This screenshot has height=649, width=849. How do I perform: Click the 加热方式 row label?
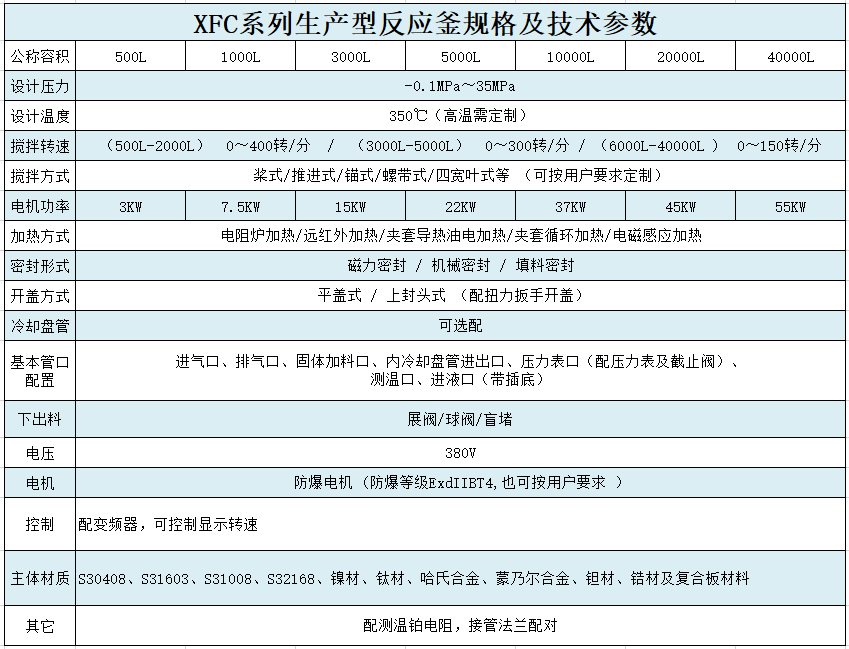tap(40, 237)
